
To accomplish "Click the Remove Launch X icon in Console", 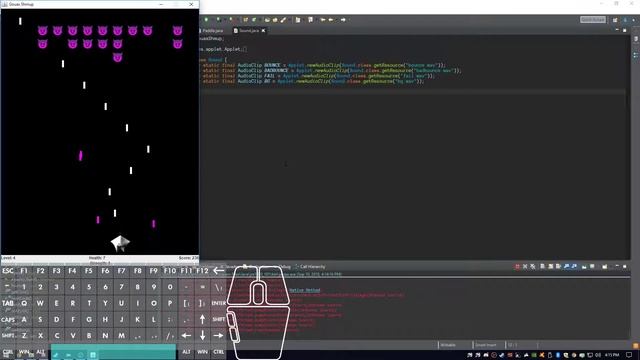I will [x=525, y=267].
